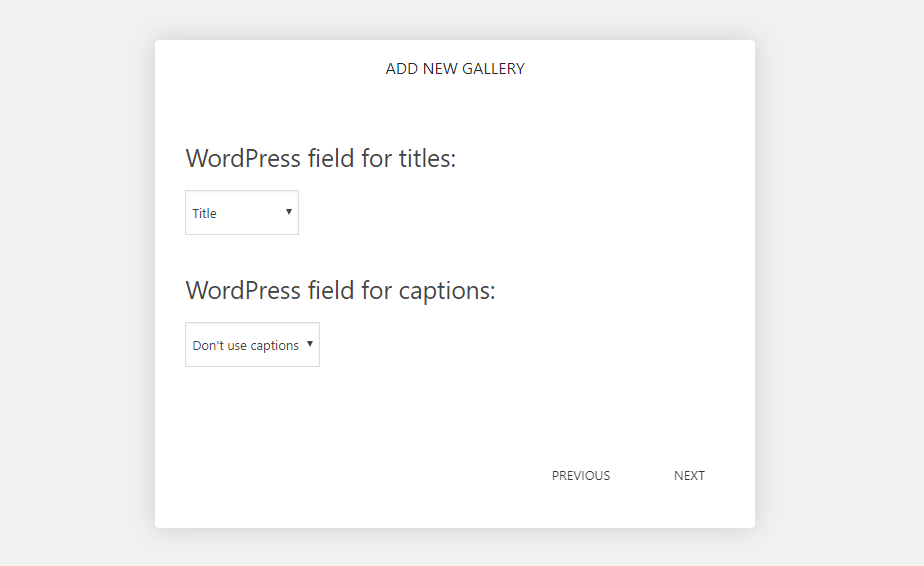924x566 pixels.
Task: Open the Title dropdown for titles field
Action: click(242, 212)
